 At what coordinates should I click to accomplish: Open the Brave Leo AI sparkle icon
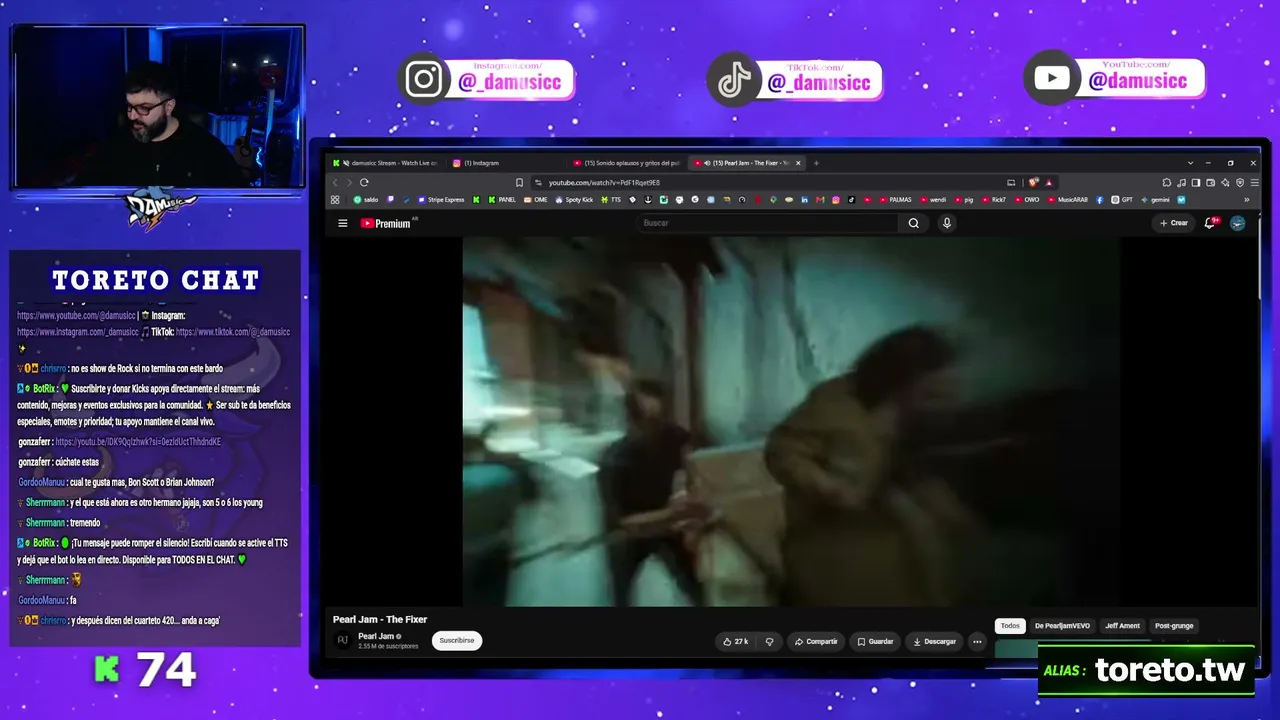pos(1225,182)
